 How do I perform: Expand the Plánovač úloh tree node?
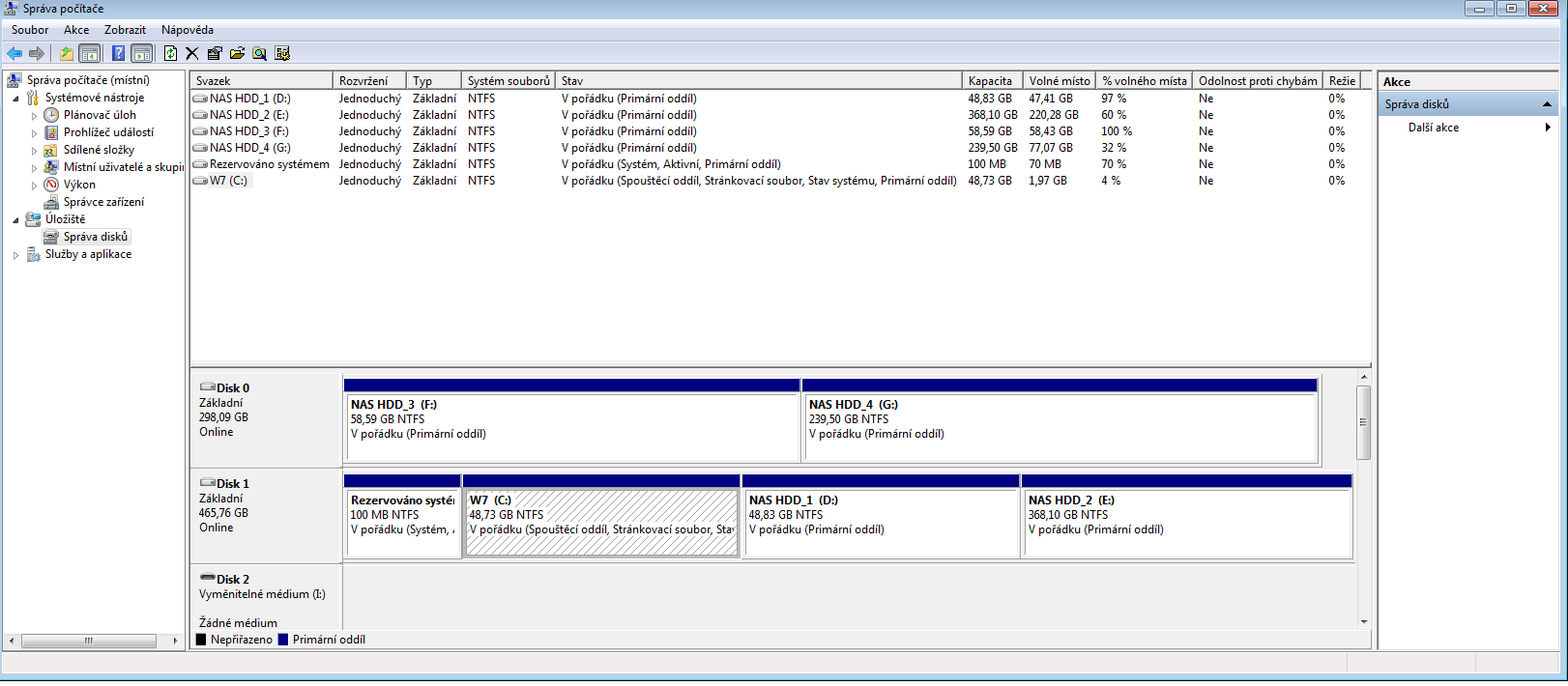click(x=34, y=116)
